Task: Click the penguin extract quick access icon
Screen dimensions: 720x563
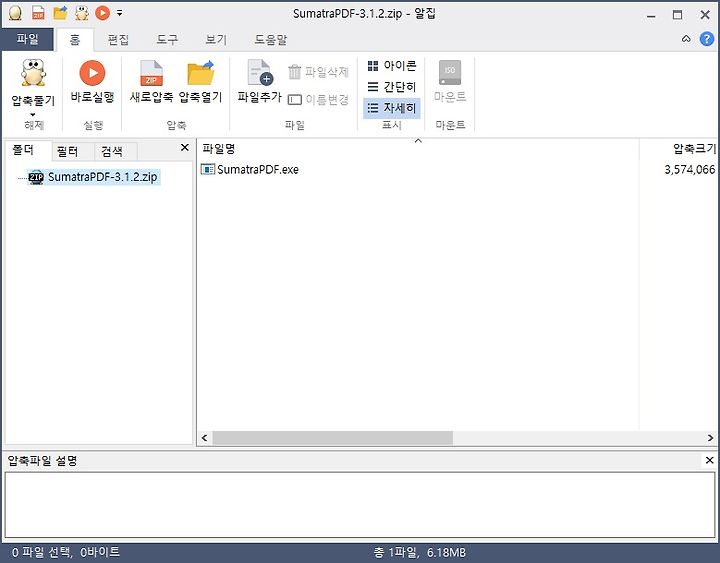Action: click(x=82, y=13)
